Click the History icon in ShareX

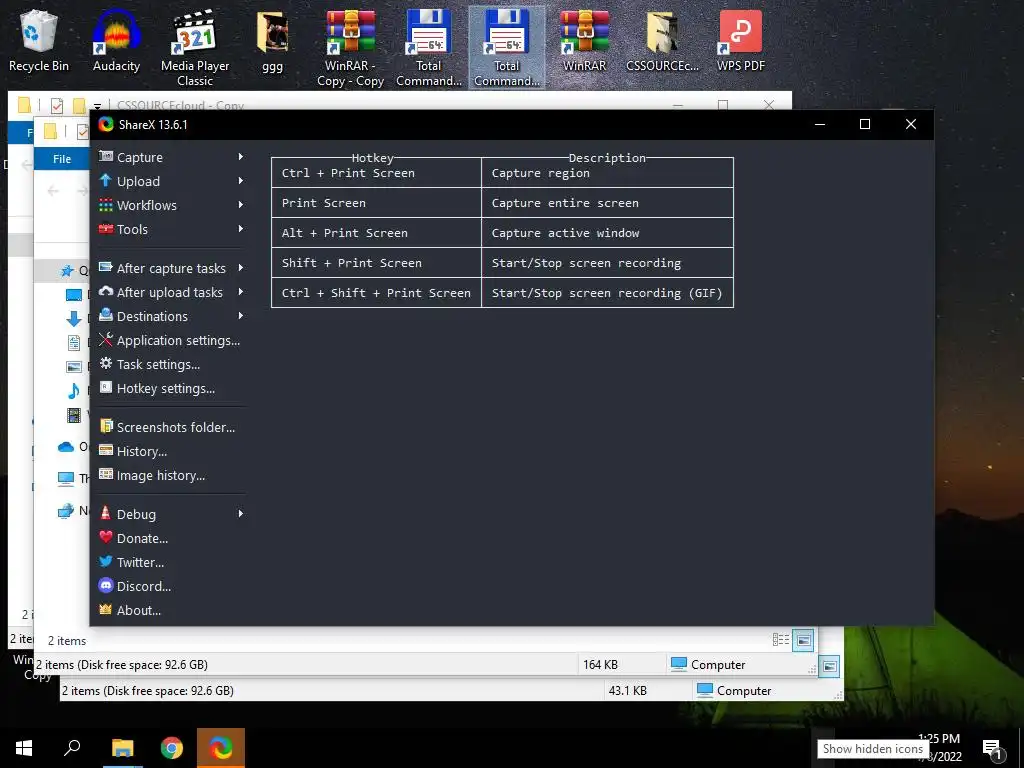106,450
